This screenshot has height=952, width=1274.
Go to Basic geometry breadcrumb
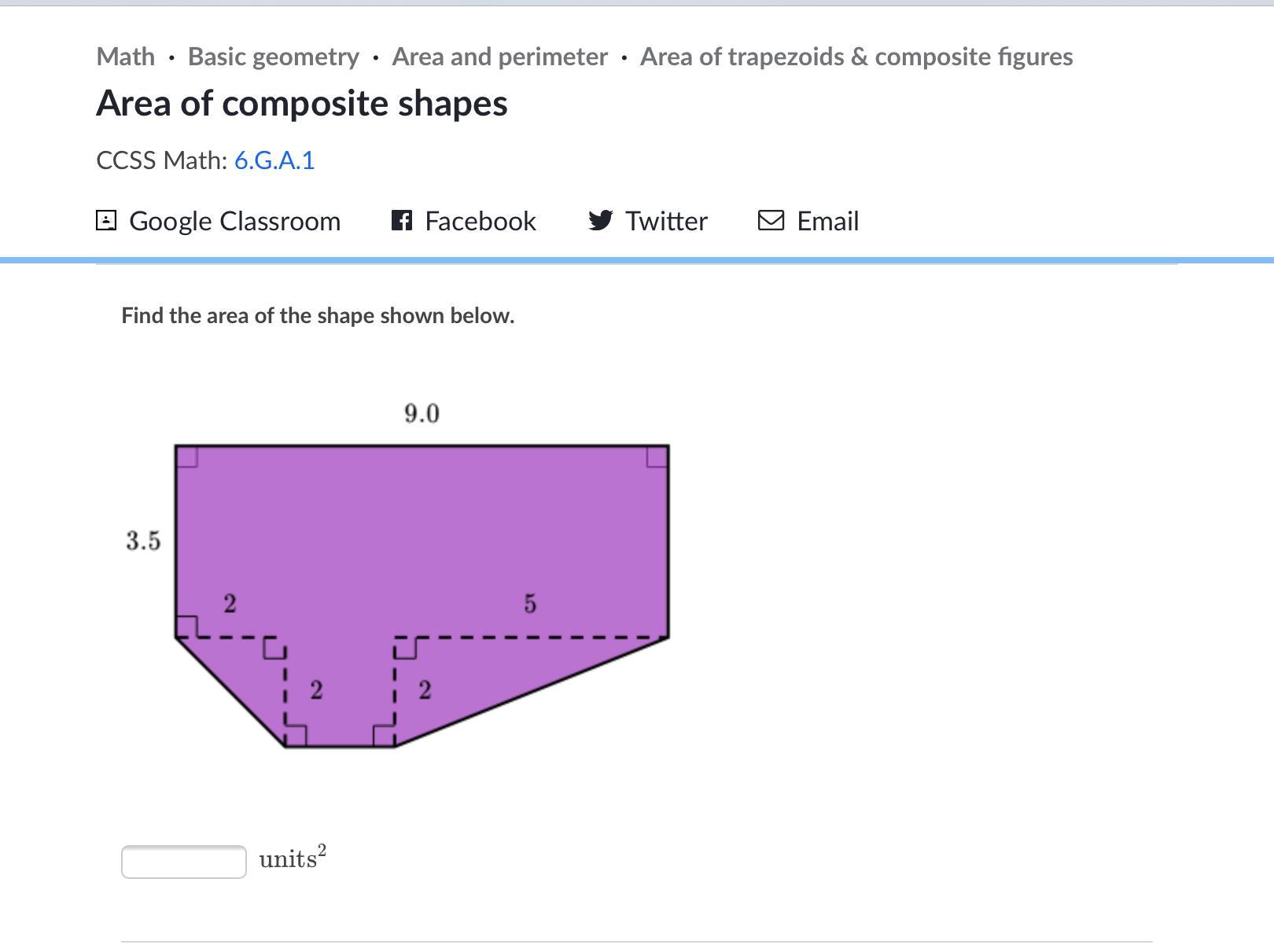tap(273, 57)
